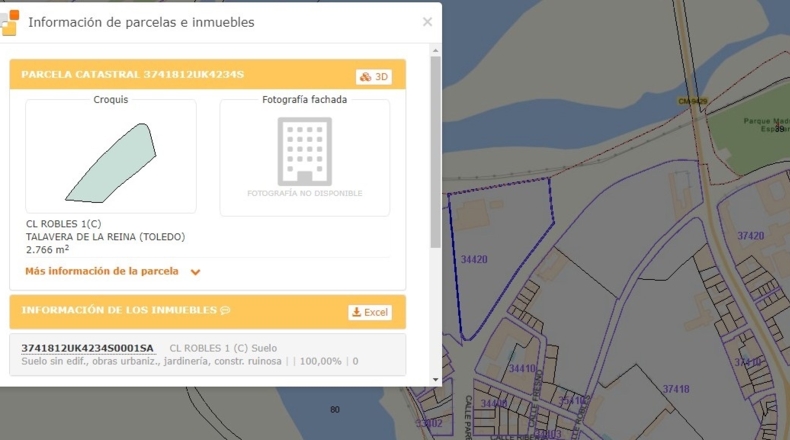The image size is (790, 440).
Task: Close the parcel information dialog
Action: [427, 22]
